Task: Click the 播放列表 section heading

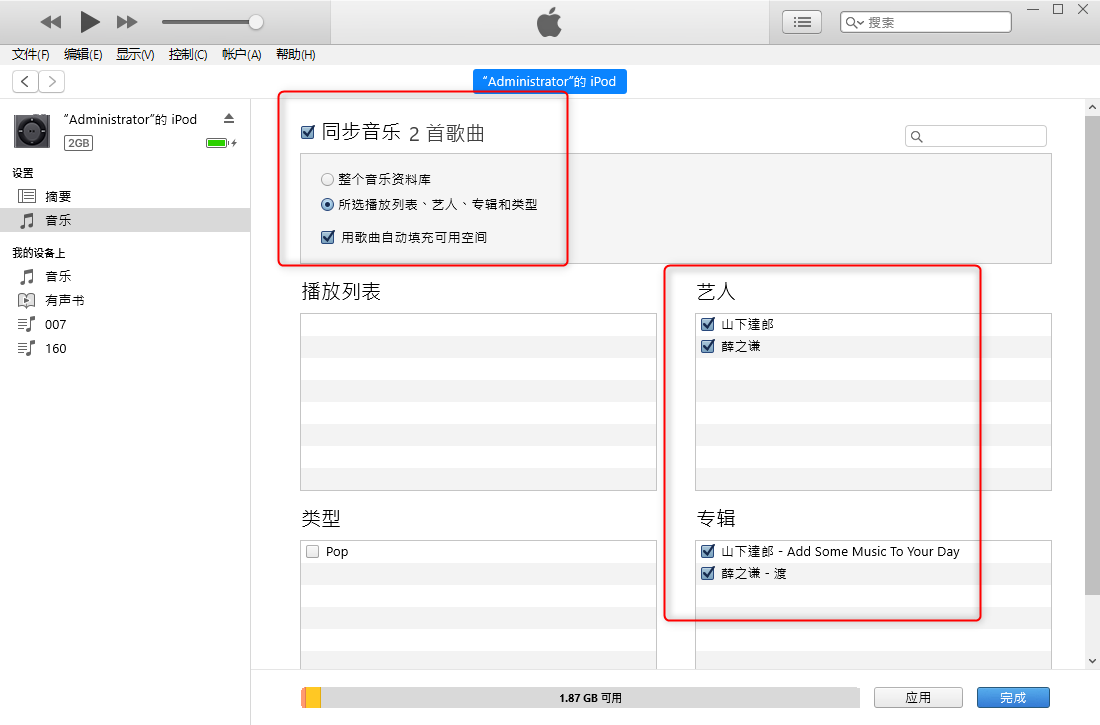Action: point(341,291)
